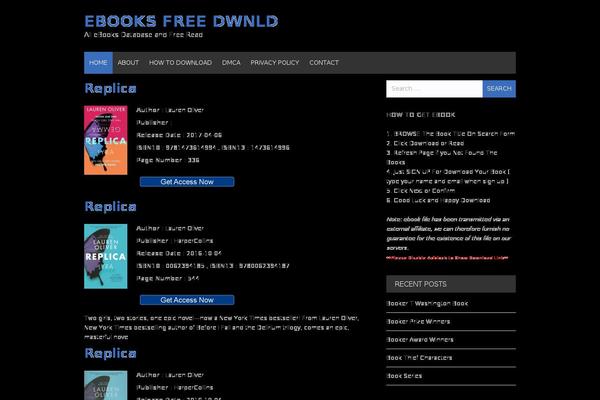Open the second Replica heading above HarperCollins entry
Image resolution: width=600 pixels, height=400 pixels.
click(110, 206)
